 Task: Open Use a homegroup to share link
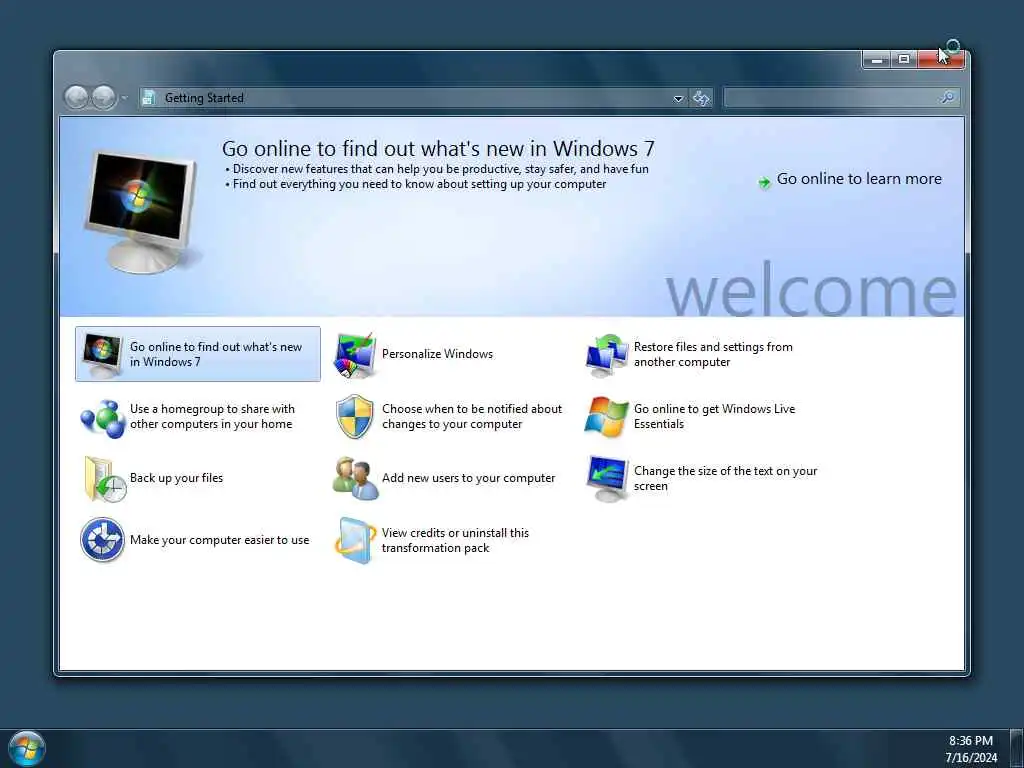pos(212,416)
